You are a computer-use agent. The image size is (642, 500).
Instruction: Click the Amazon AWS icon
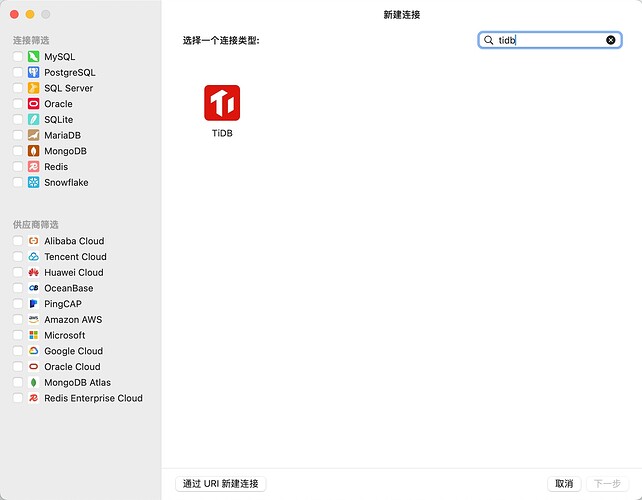tap(34, 319)
